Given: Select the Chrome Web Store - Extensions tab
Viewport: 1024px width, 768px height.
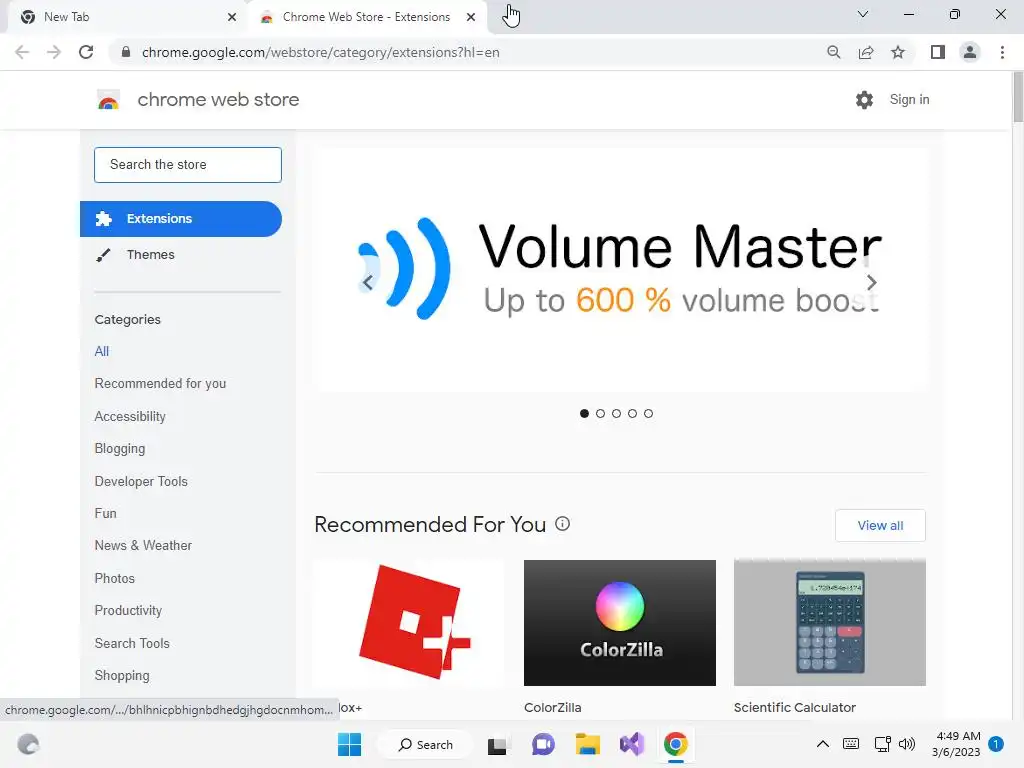Looking at the screenshot, I should click(366, 18).
